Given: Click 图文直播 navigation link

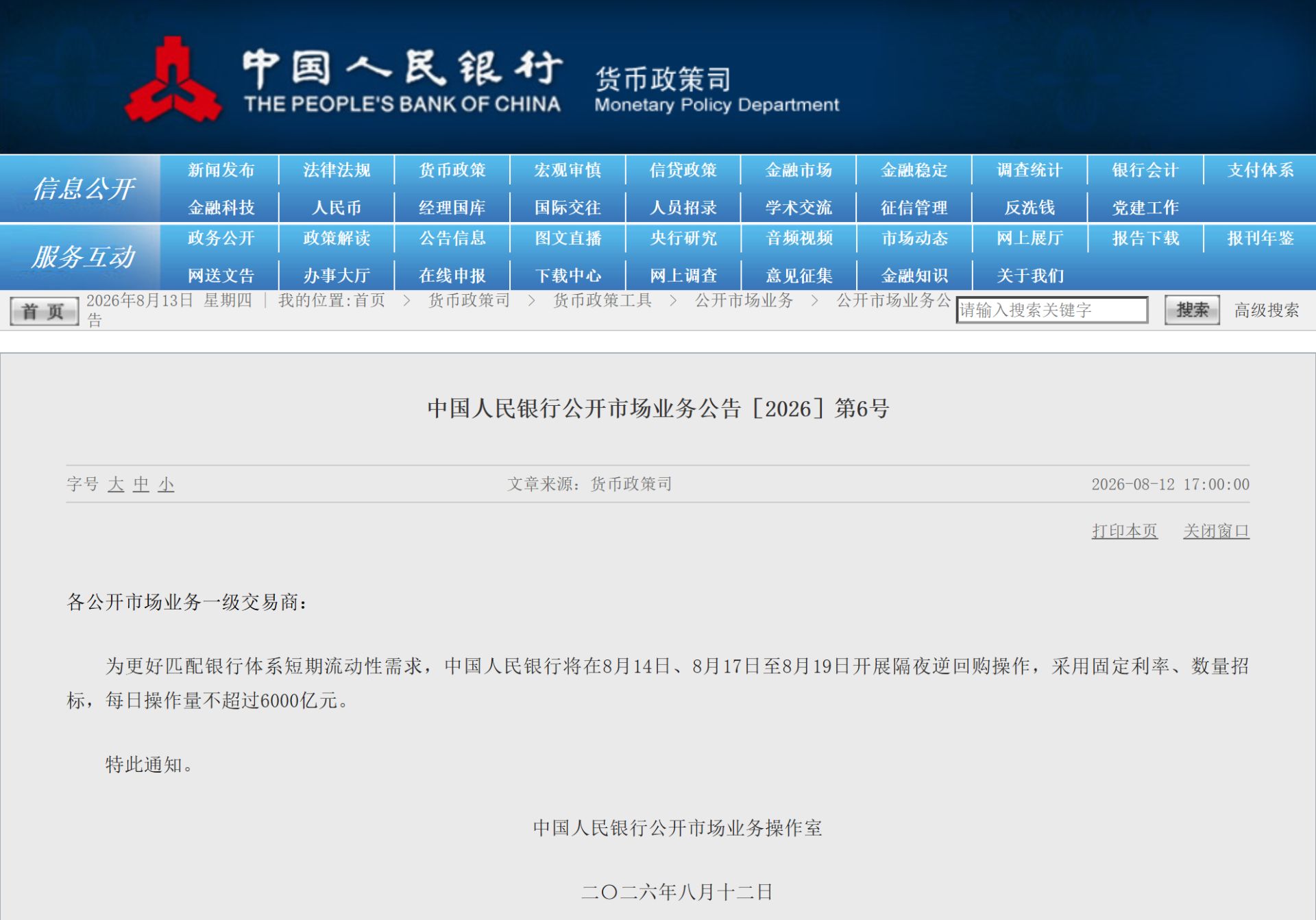Looking at the screenshot, I should 568,238.
